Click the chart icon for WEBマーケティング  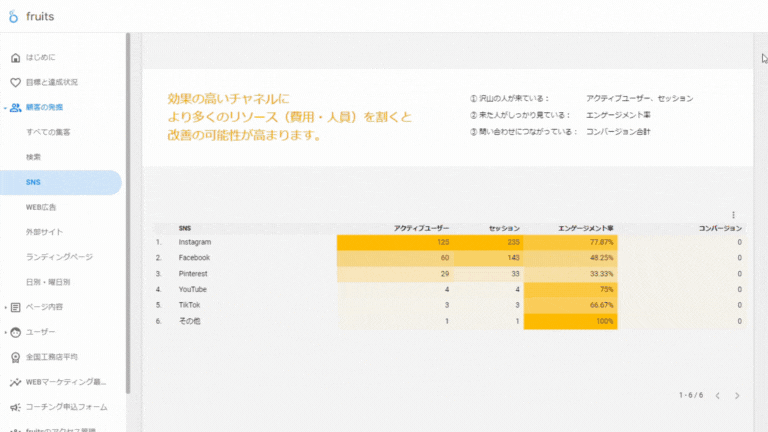pyautogui.click(x=15, y=383)
